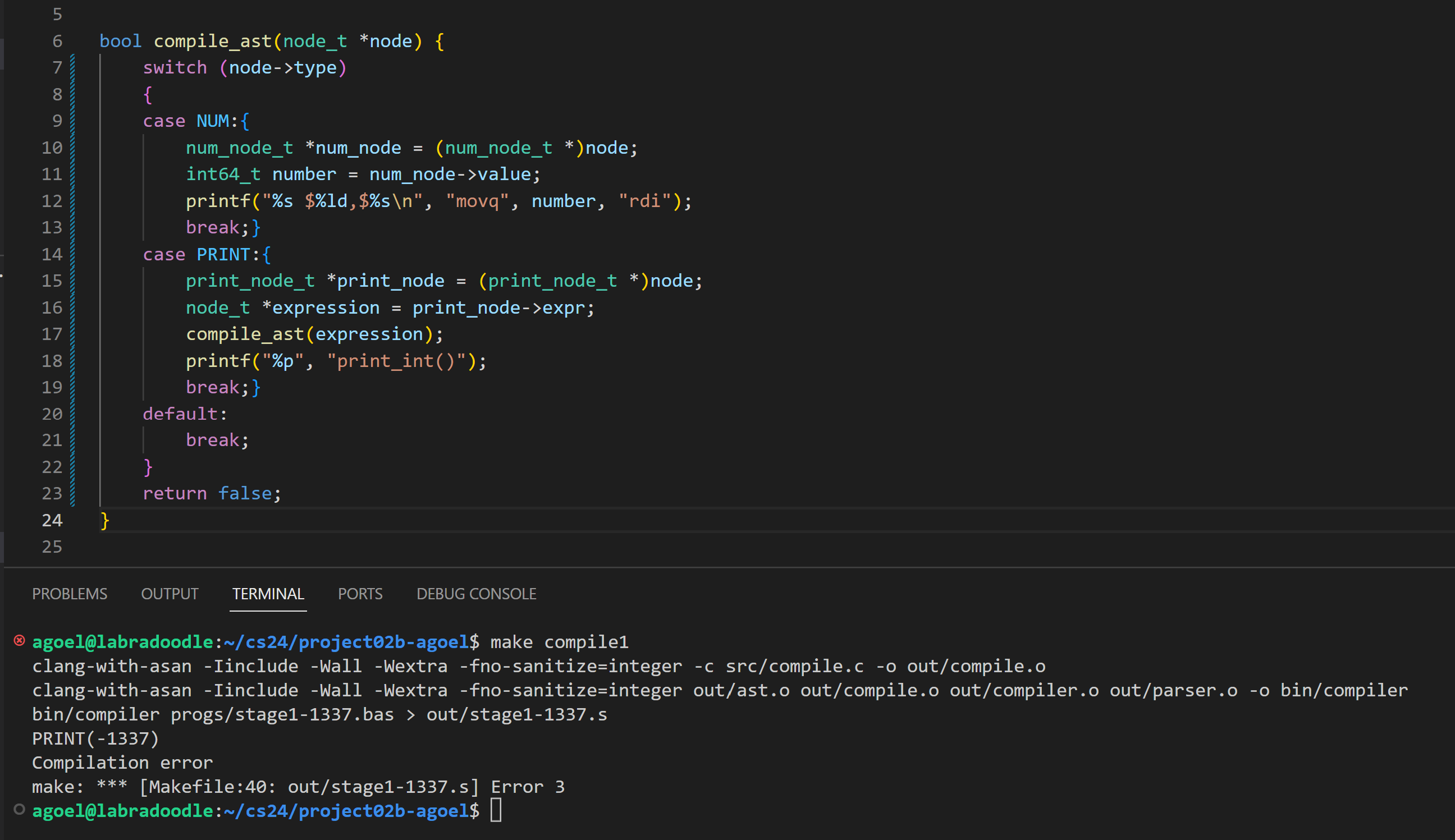The image size is (1455, 840).
Task: Click line number 24 in the gutter
Action: 52,520
